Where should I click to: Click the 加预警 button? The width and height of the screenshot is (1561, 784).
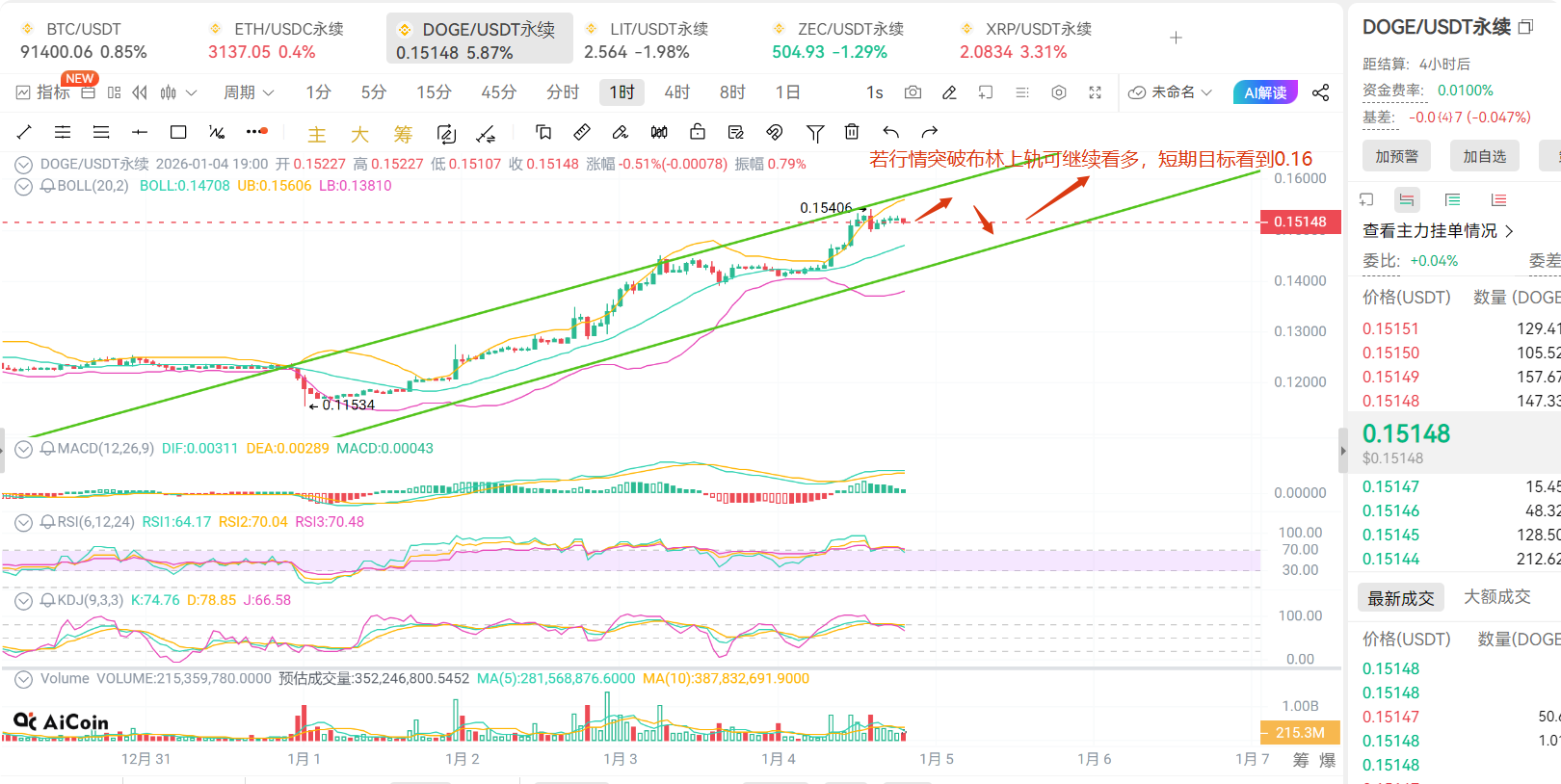(x=1396, y=156)
